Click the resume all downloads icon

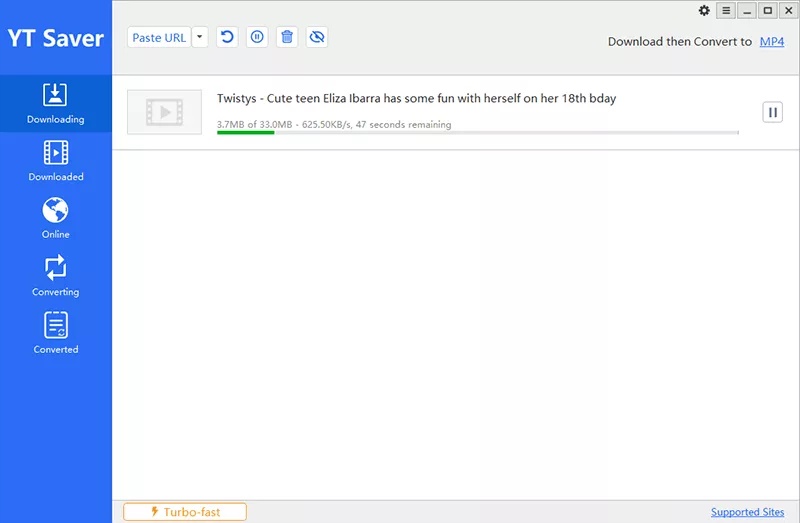click(x=227, y=37)
